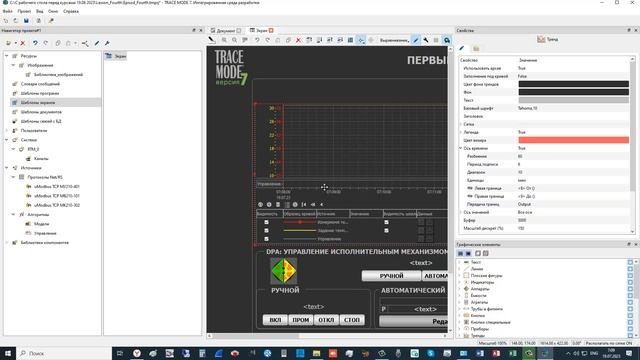This screenshot has width=640, height=360.
Task: Click the Windows Start button
Action: (8, 353)
